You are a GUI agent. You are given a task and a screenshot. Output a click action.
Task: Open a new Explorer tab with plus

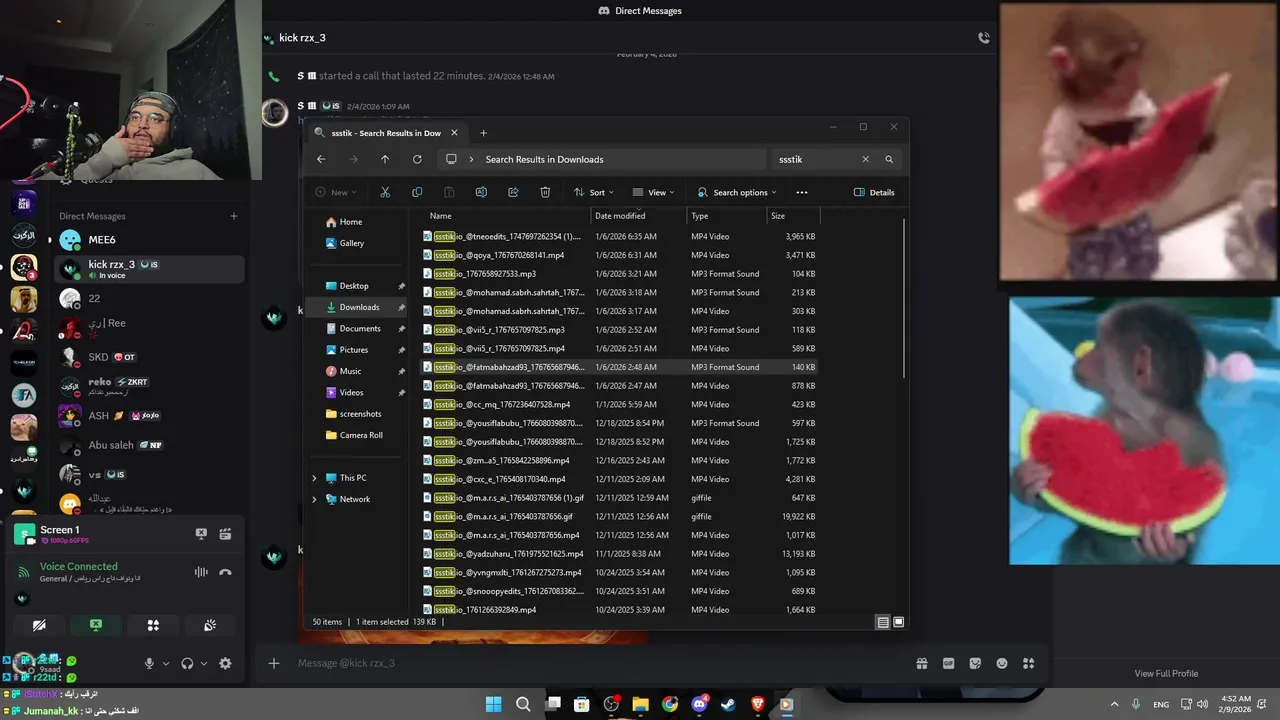[x=483, y=133]
